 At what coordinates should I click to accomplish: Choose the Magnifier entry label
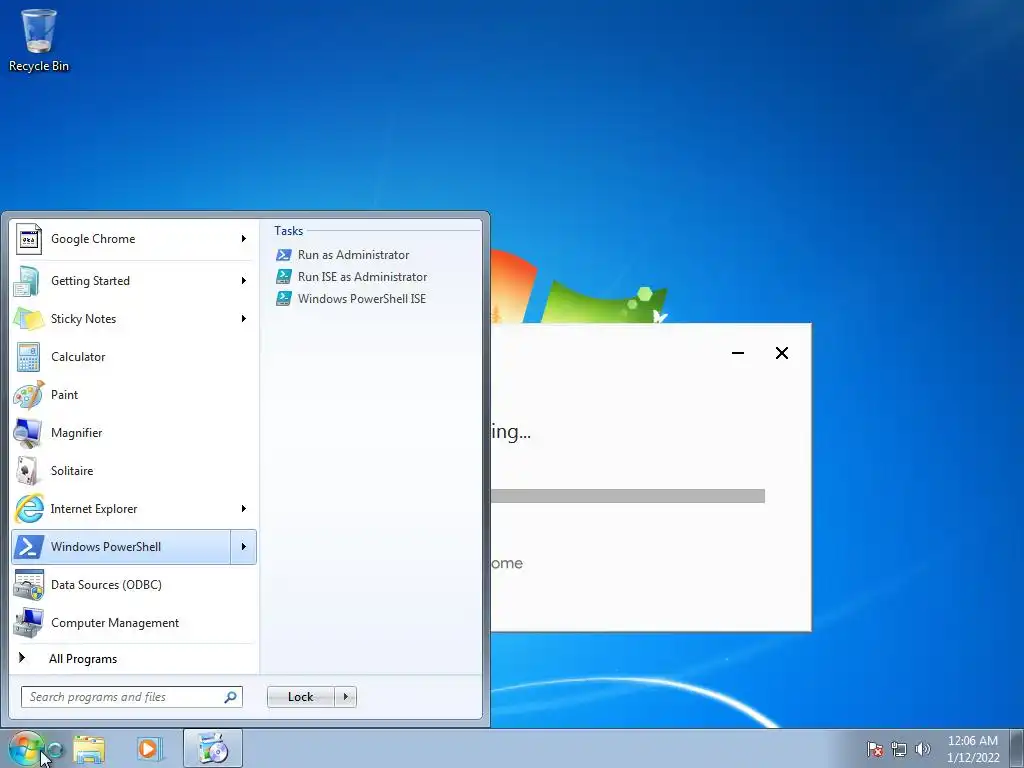tap(76, 432)
